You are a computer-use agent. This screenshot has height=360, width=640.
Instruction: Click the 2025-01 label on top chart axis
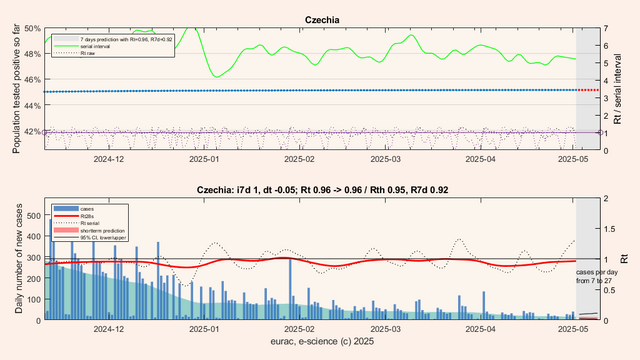click(x=204, y=159)
